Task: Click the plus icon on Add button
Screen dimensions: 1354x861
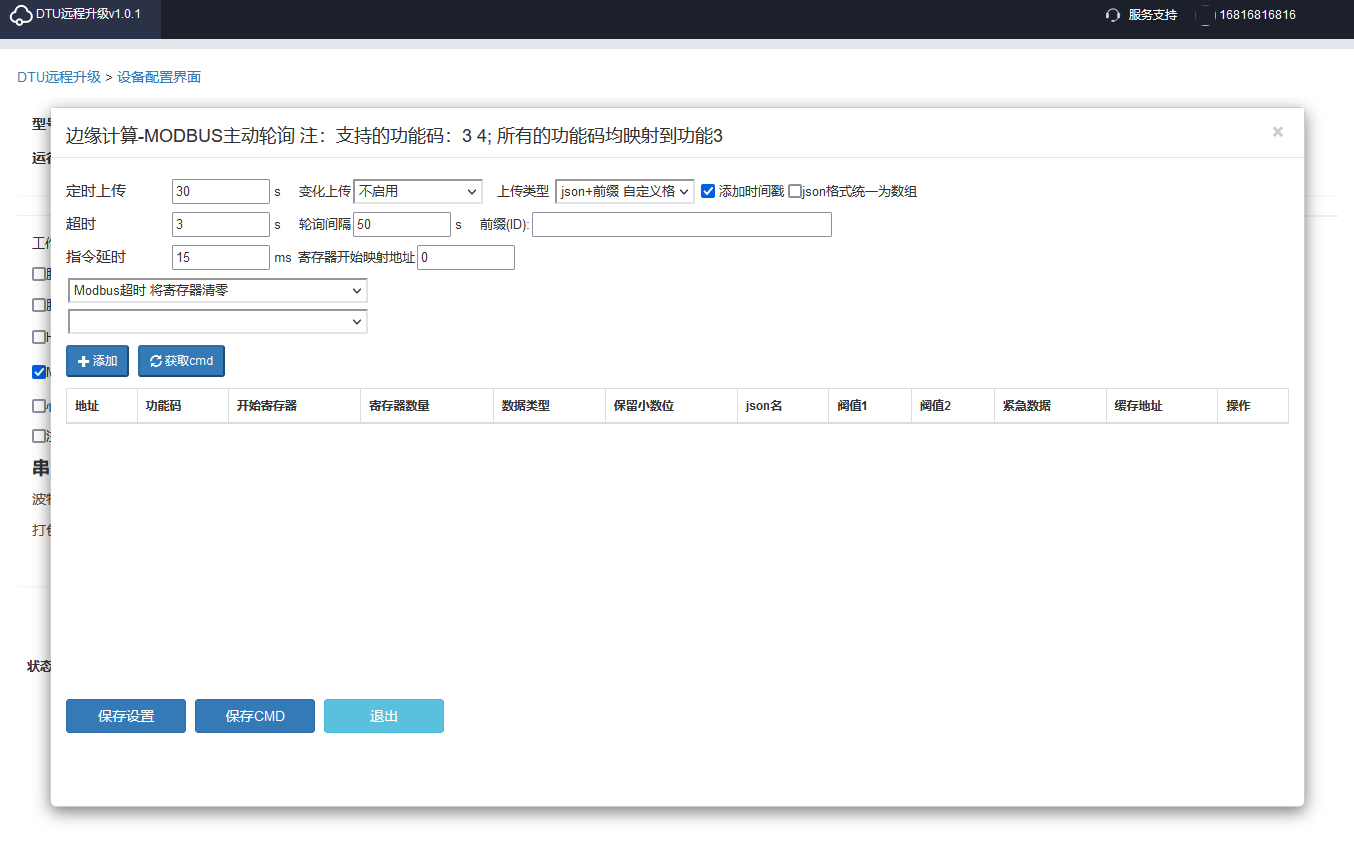Action: pyautogui.click(x=83, y=361)
